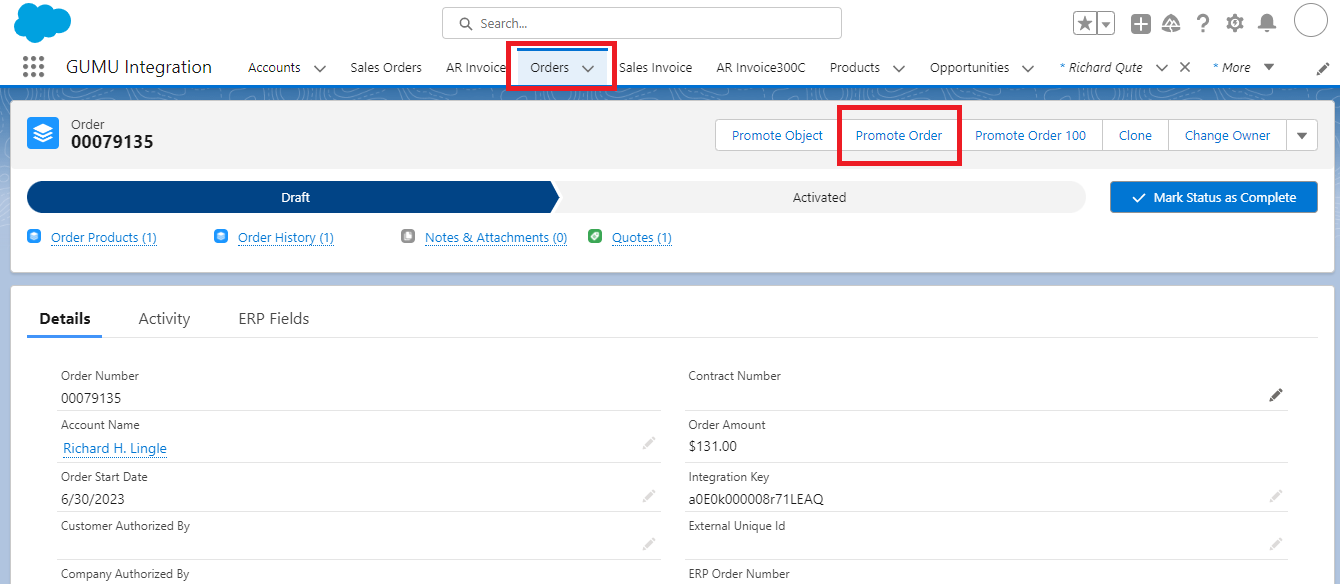Open the AR Invoice300C tab
1340x584 pixels.
point(761,68)
